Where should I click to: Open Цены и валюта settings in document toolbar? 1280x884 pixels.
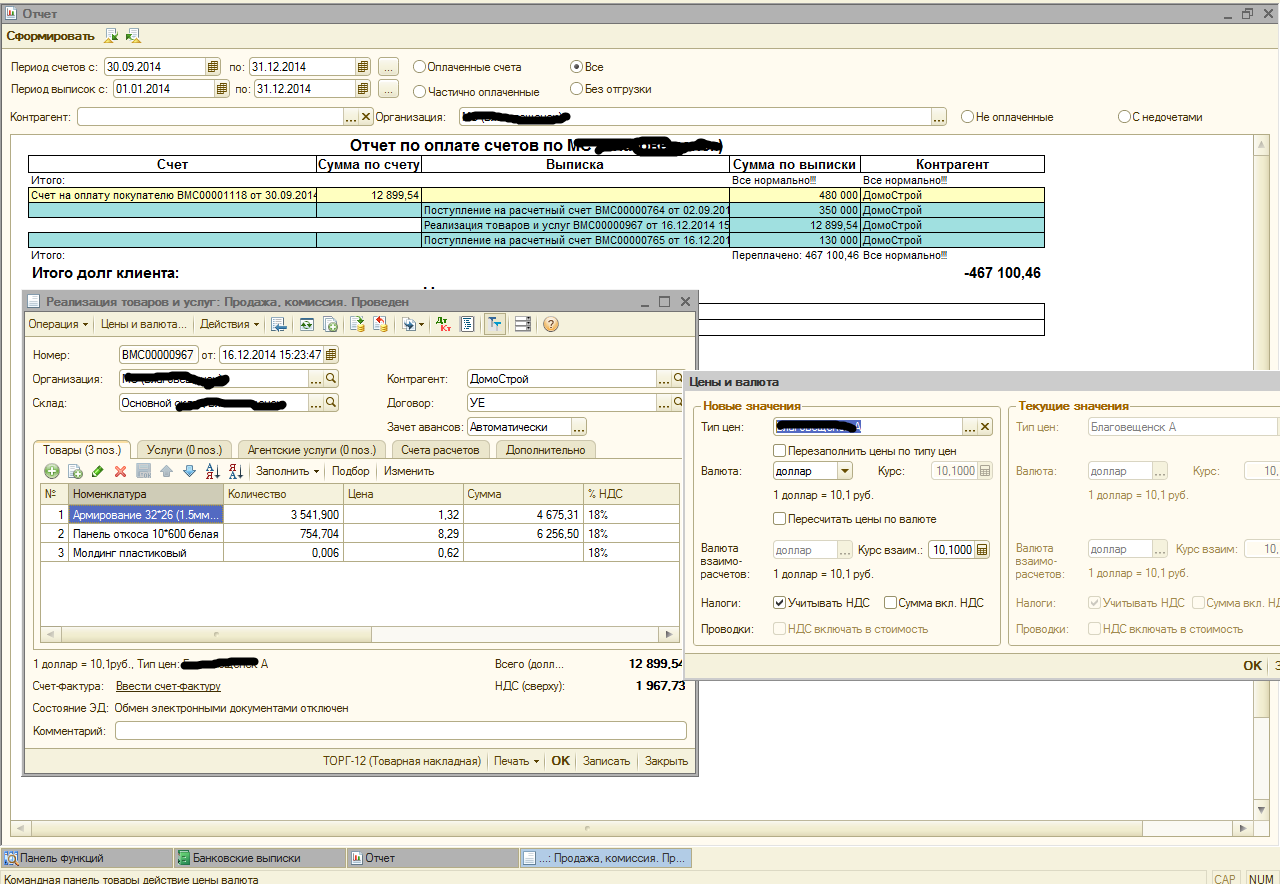pyautogui.click(x=144, y=324)
